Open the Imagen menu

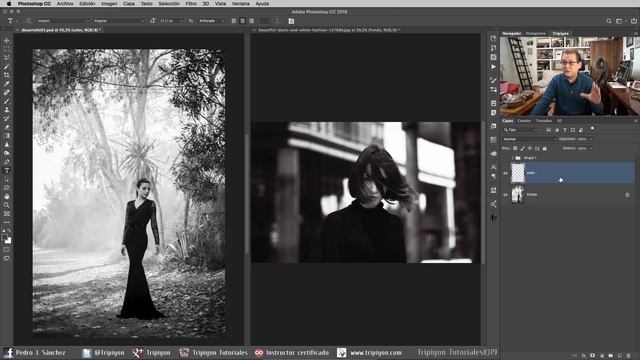tap(109, 4)
